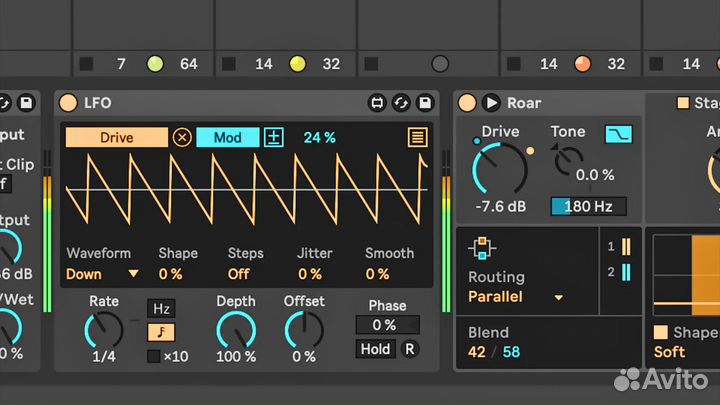Viewport: 720px width, 405px height.
Task: Click the Tone 0.0 % value
Action: click(595, 175)
